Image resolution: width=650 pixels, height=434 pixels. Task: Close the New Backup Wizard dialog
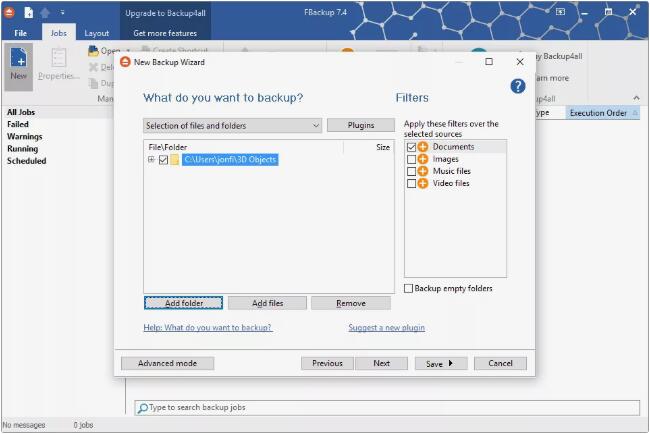pyautogui.click(x=520, y=62)
